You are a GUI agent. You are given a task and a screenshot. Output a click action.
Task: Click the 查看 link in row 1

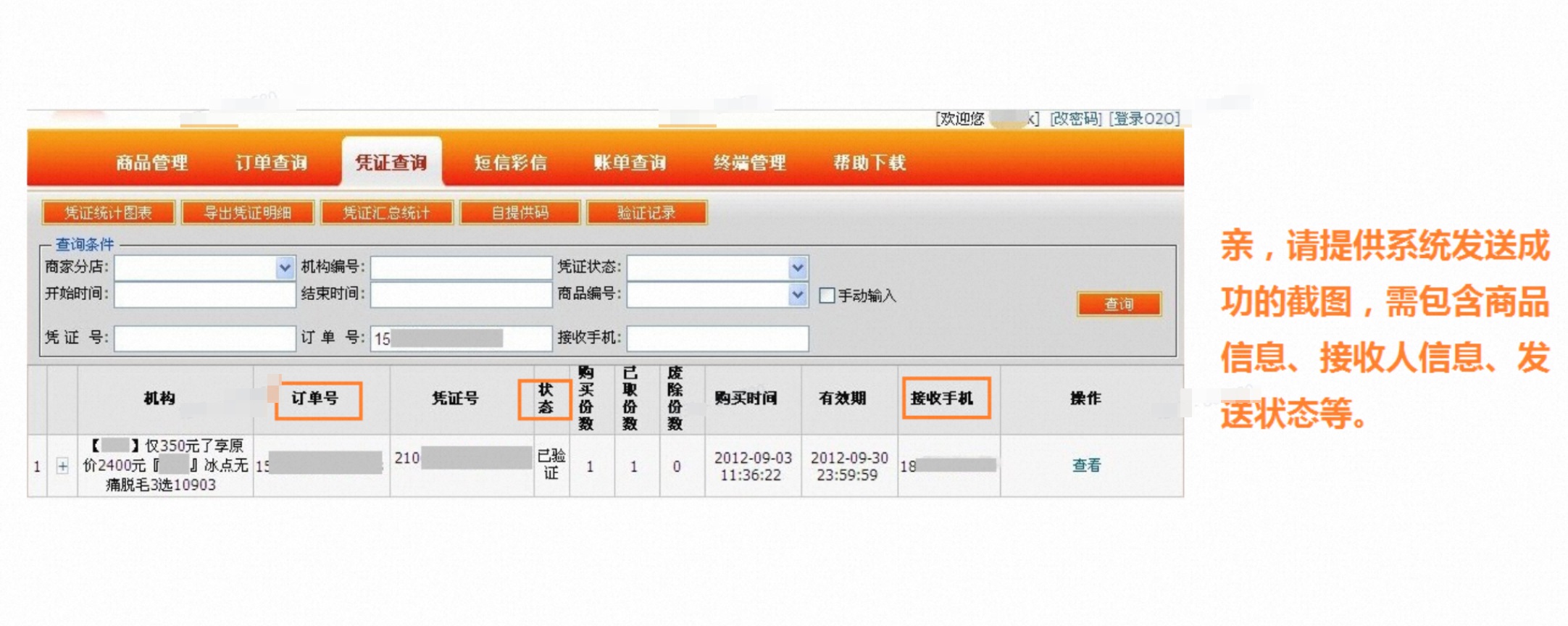[x=1085, y=465]
